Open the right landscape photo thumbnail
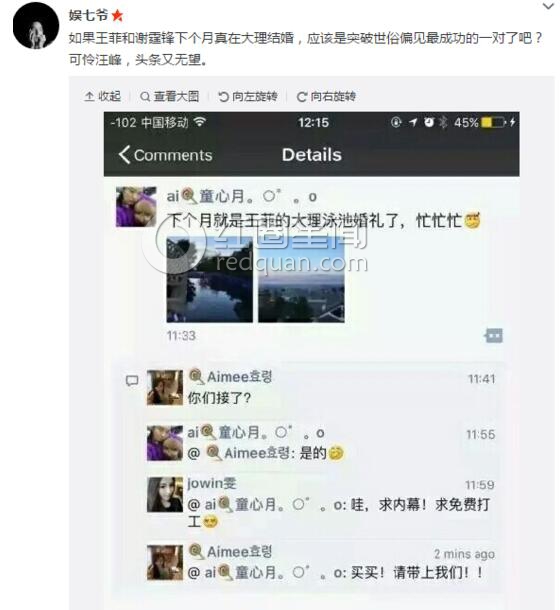This screenshot has height=610, width=560. click(301, 280)
